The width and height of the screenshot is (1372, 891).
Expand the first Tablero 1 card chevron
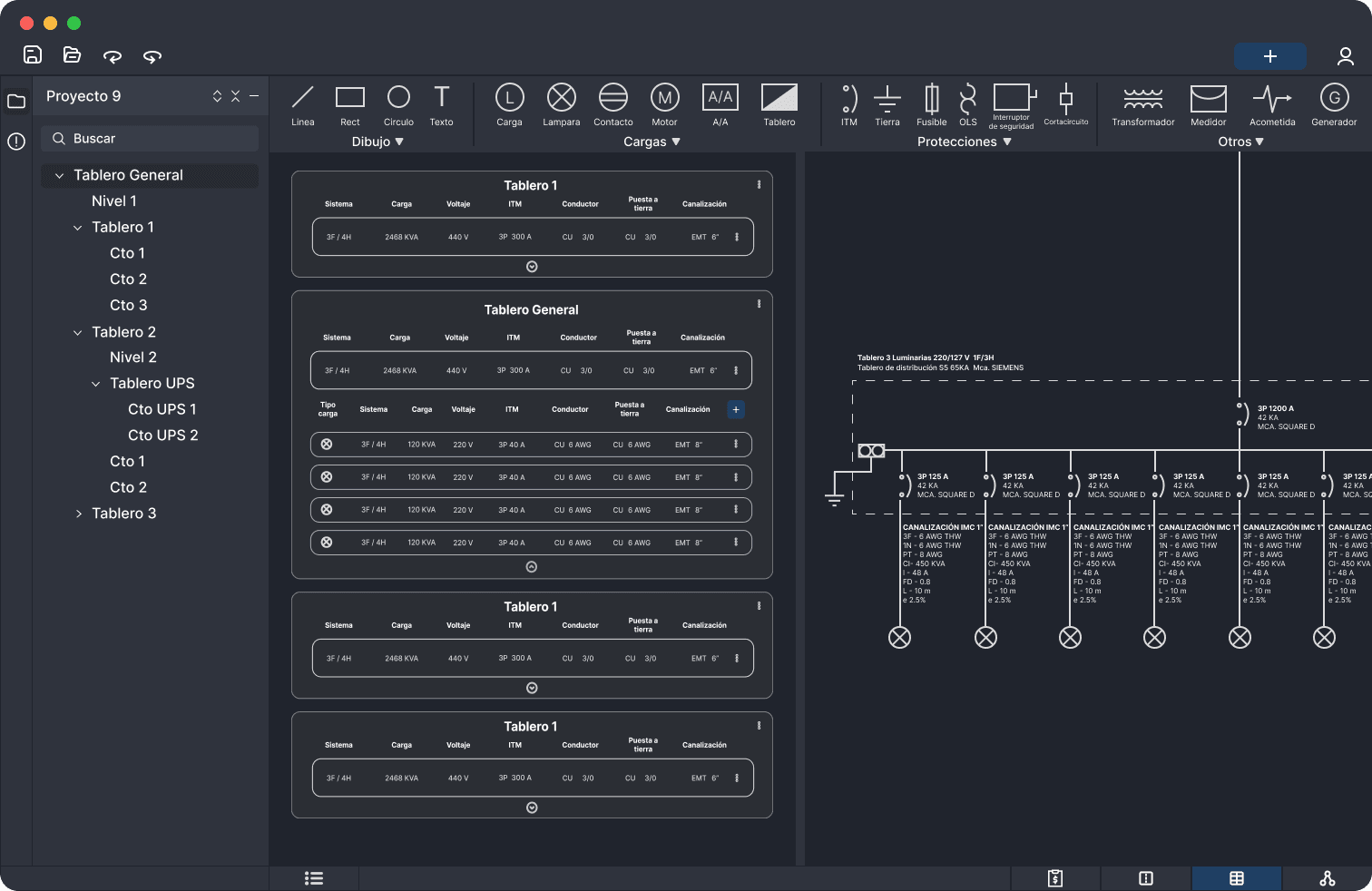click(x=532, y=267)
